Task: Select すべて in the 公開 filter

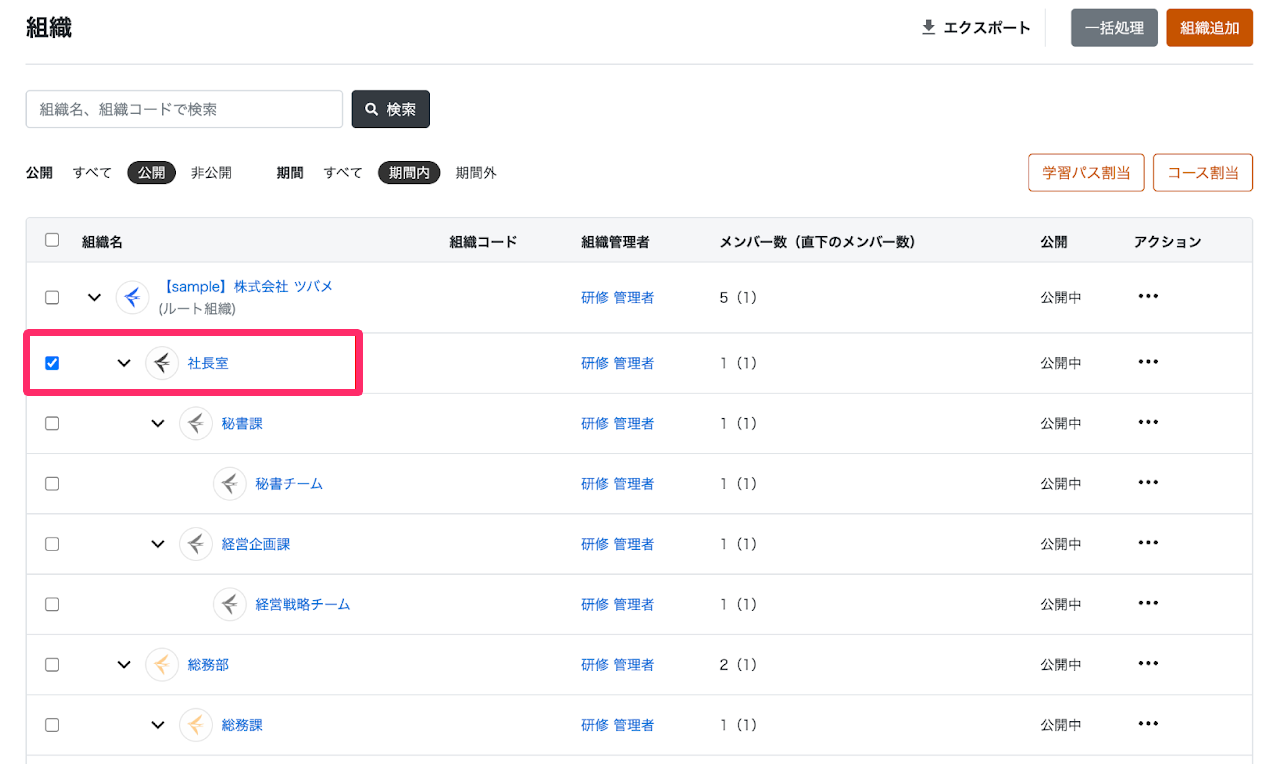Action: click(x=92, y=173)
